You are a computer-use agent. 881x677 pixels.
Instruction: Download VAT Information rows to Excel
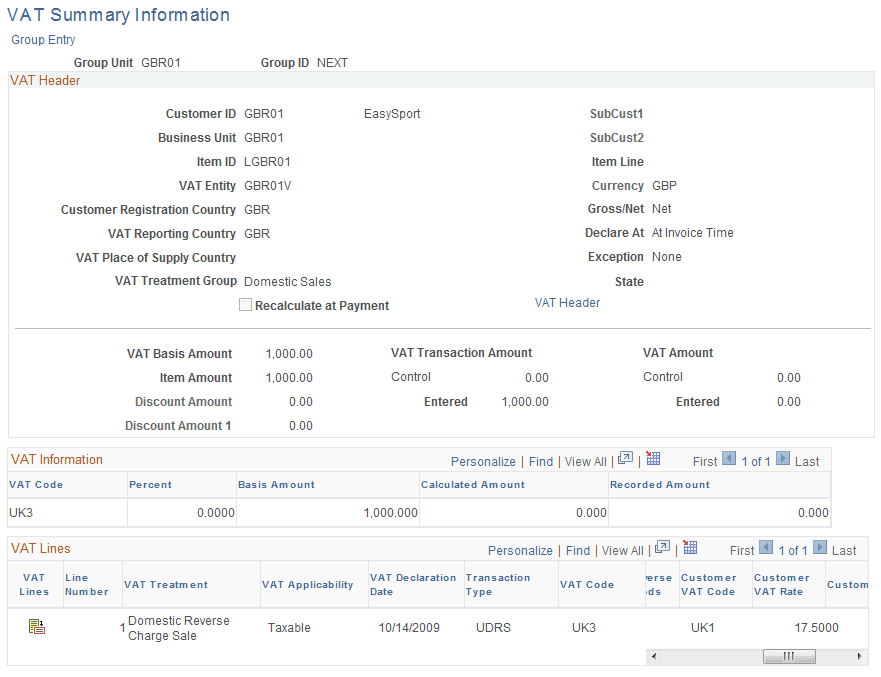653,461
